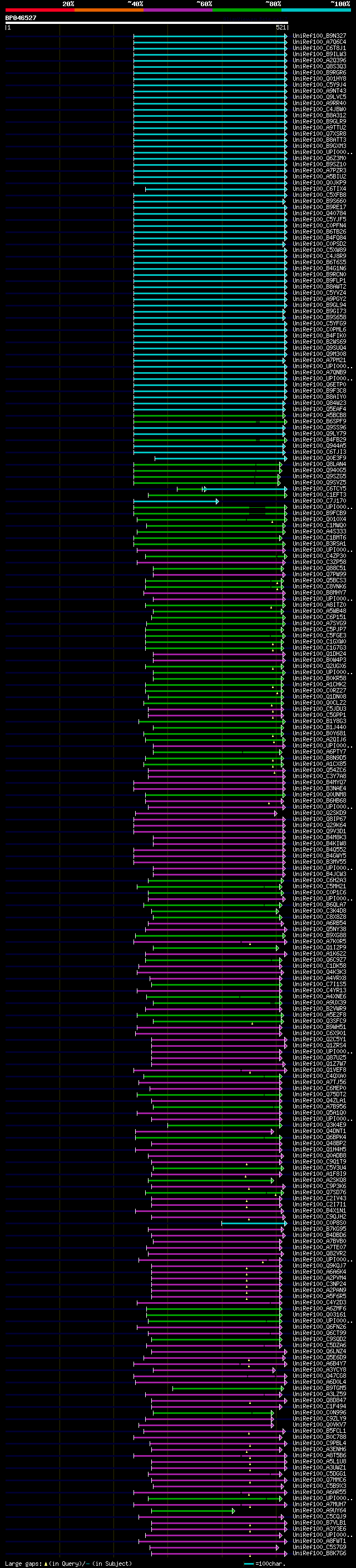The width and height of the screenshot is (356, 1568).
Task: Select the UniRef100_A7K0R5 label
Action: pos(319,941)
